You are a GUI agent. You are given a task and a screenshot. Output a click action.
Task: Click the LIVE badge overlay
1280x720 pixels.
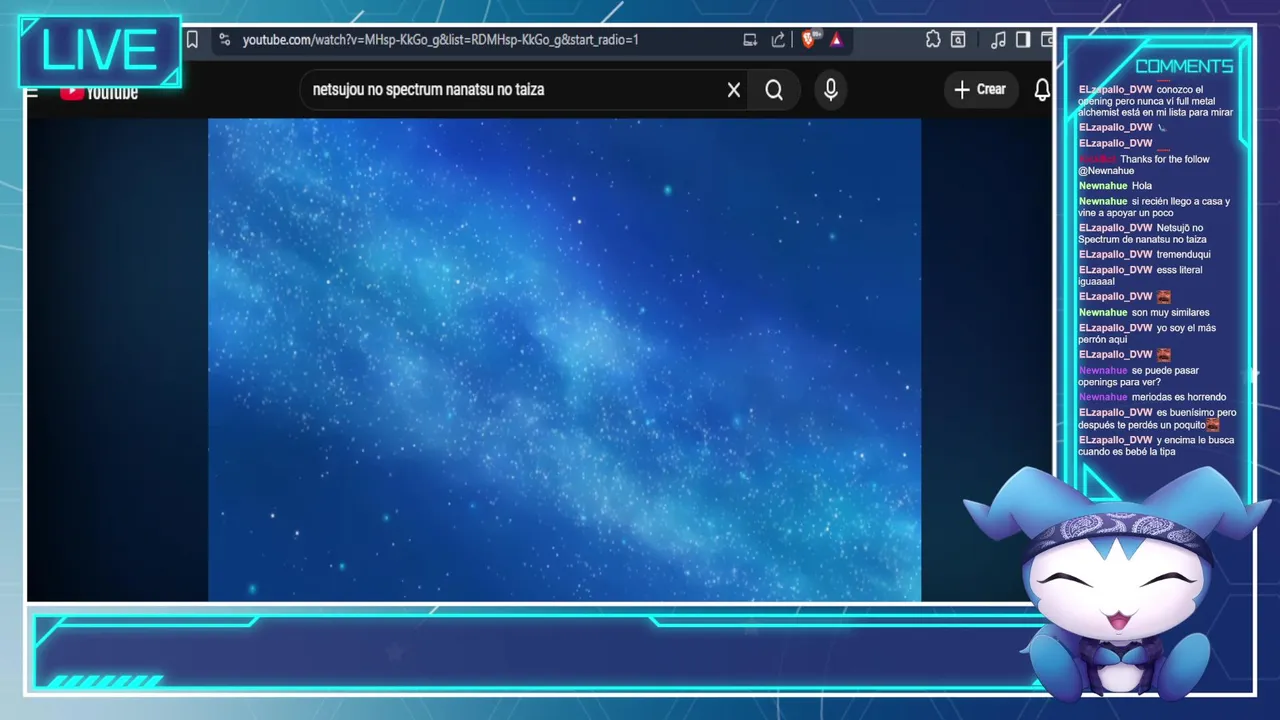point(99,51)
